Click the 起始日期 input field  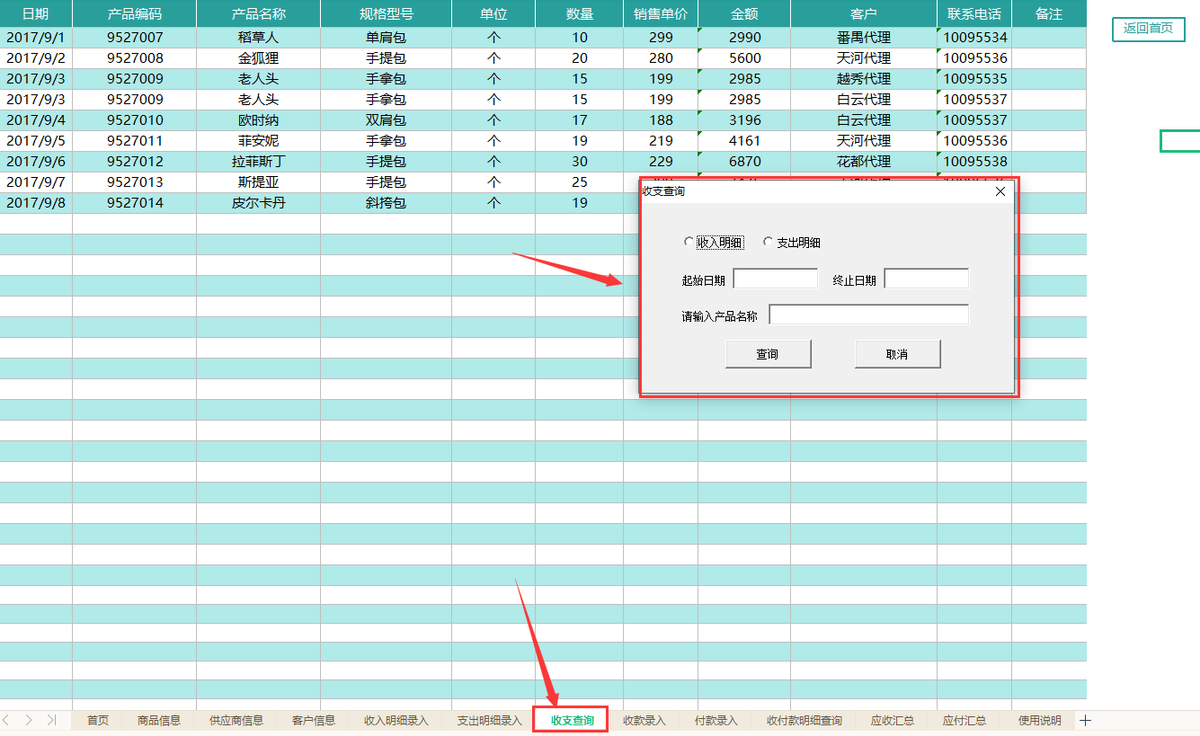point(776,278)
